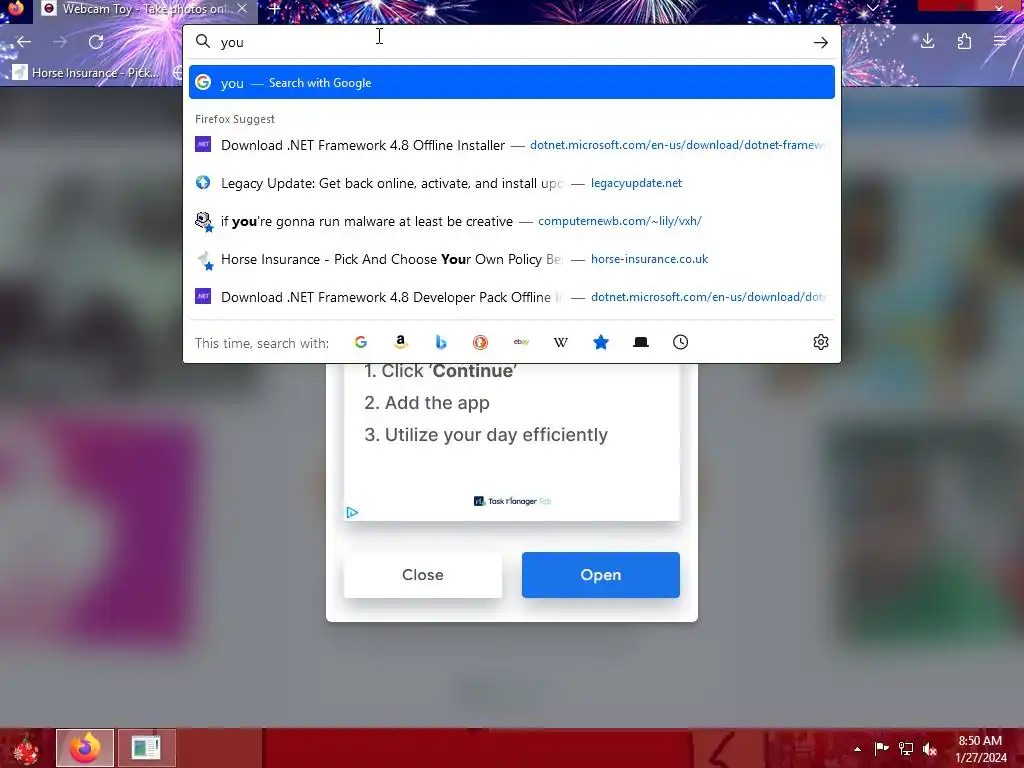
Task: Open .NET Framework 4.8 Developer Pack suggestion
Action: [x=512, y=296]
